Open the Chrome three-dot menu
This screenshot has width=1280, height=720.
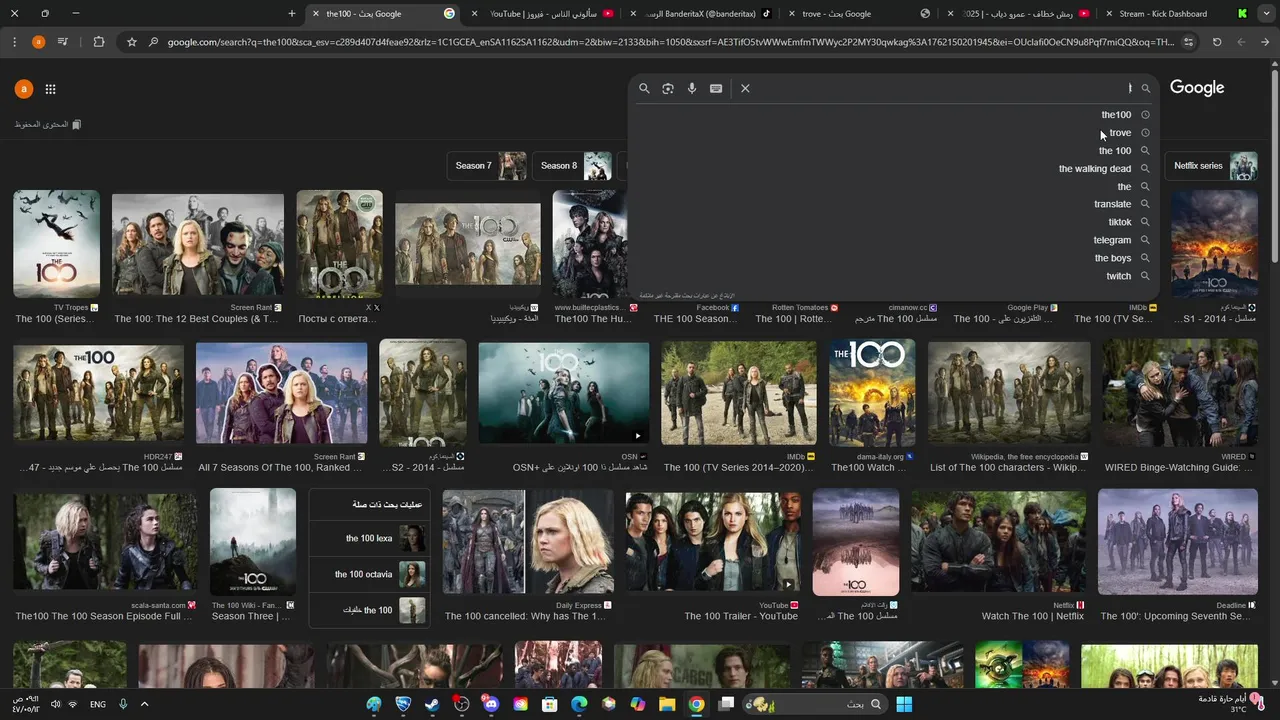point(14,42)
